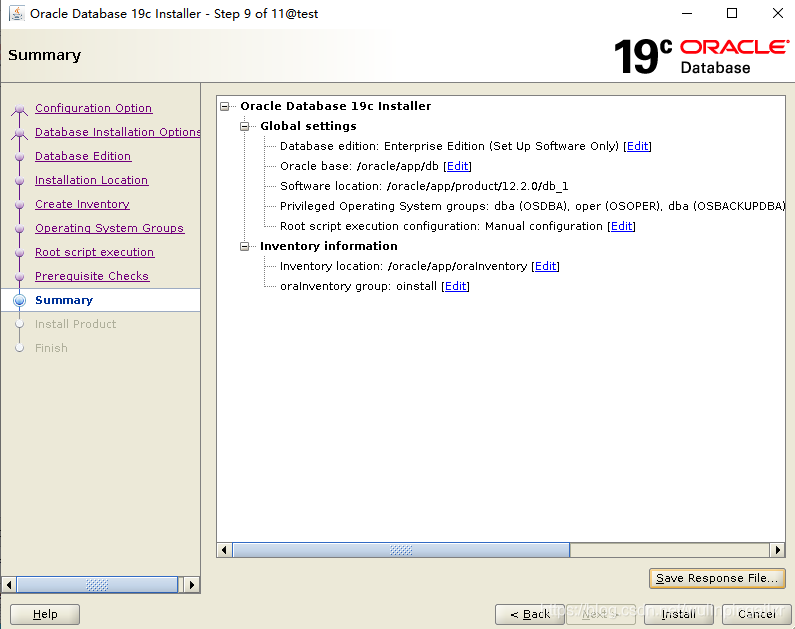
Task: Click the Configuration Option step marker icon
Action: (x=19, y=108)
